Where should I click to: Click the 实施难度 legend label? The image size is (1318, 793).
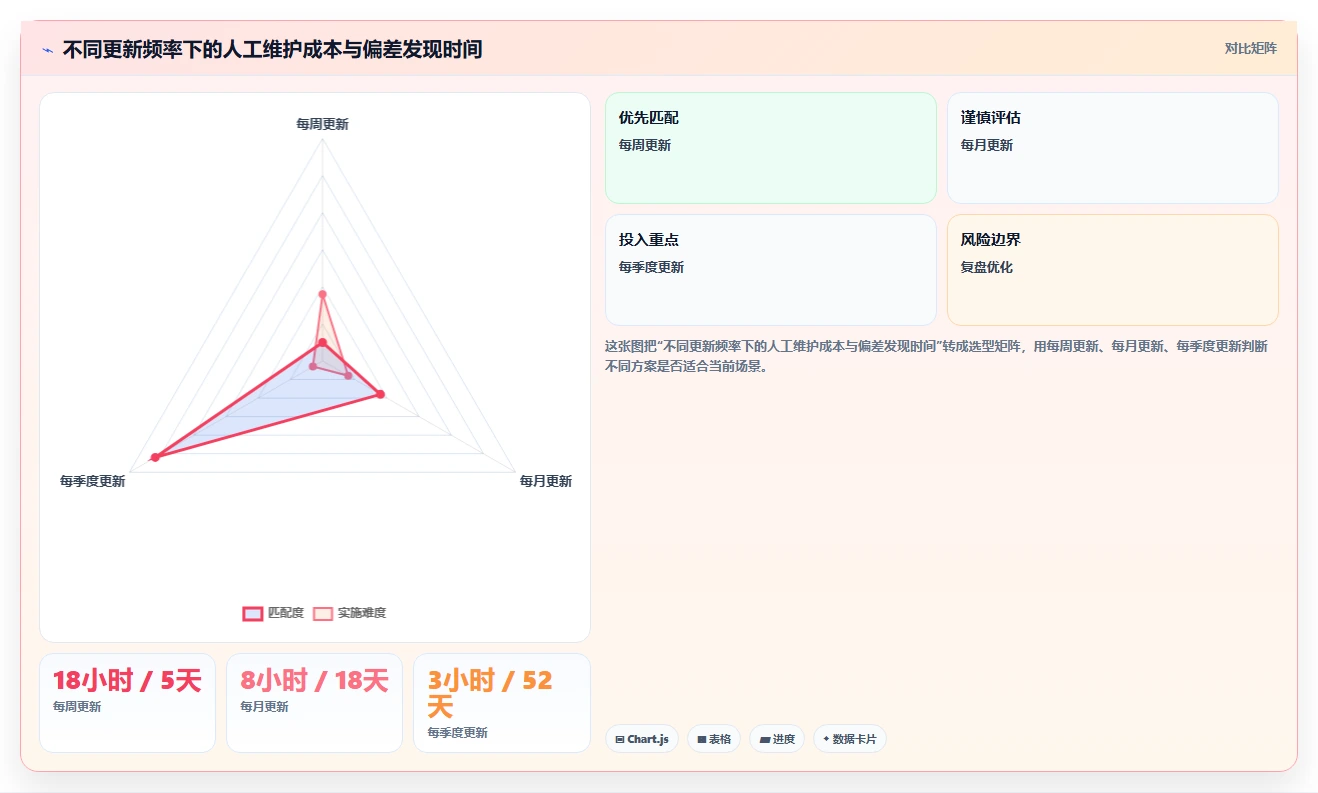(362, 613)
